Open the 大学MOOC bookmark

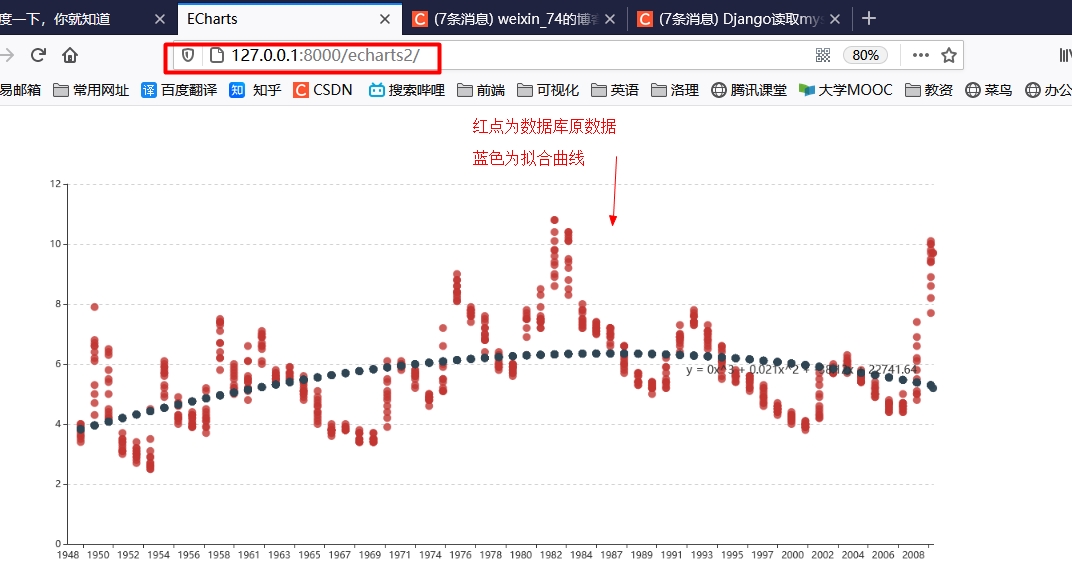[846, 90]
